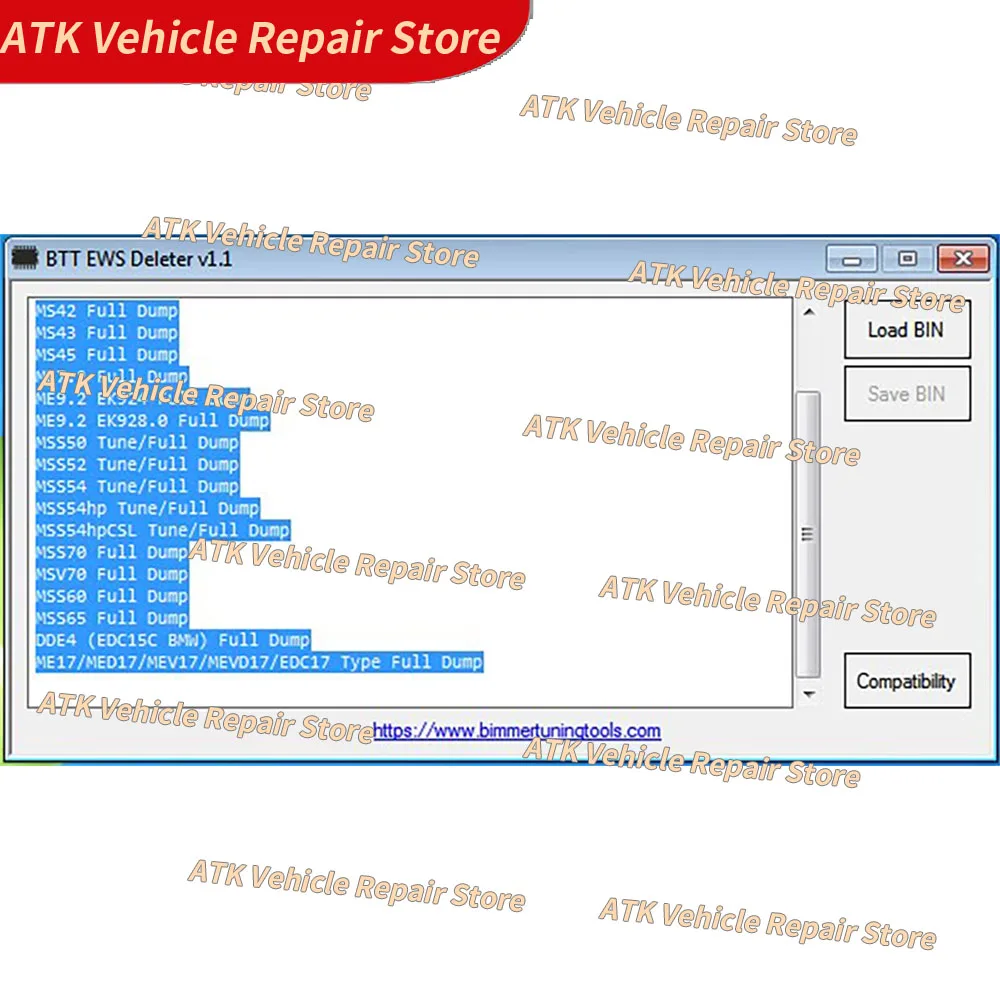This screenshot has height=1000, width=1000.
Task: Select MSS54 Tune/Full Dump row
Action: click(137, 487)
